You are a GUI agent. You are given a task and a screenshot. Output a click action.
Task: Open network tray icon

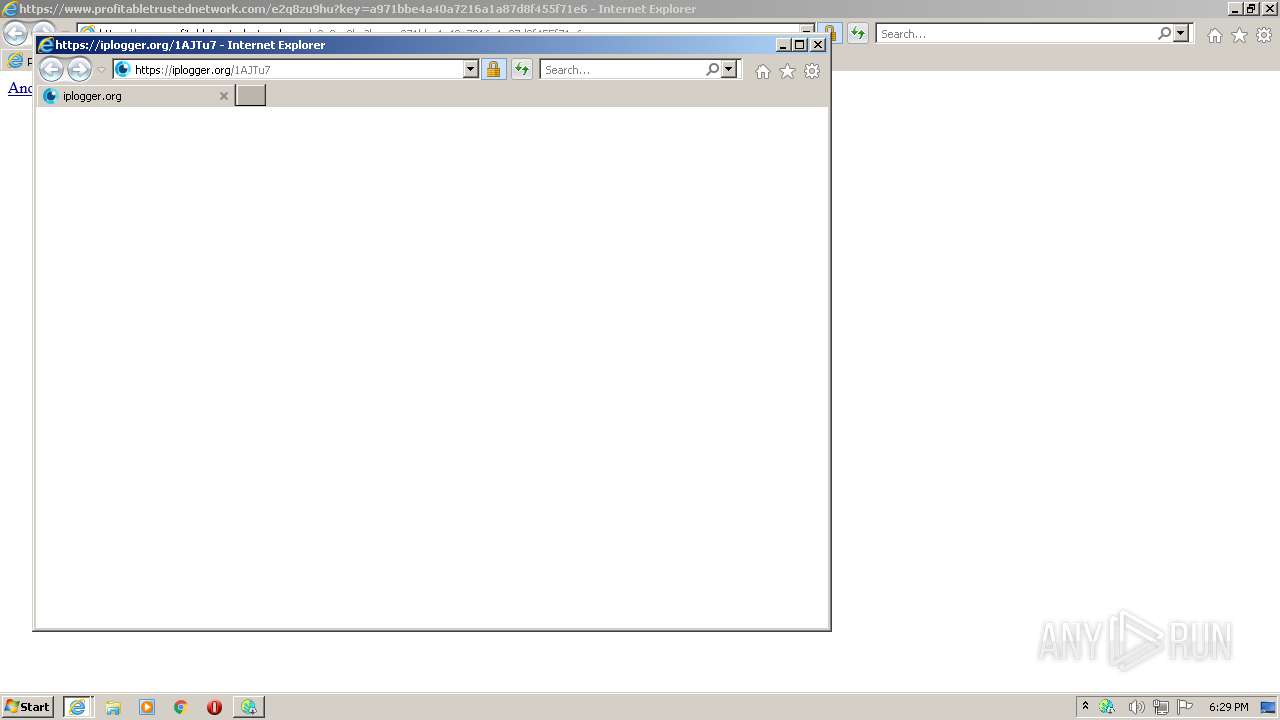coord(1160,707)
